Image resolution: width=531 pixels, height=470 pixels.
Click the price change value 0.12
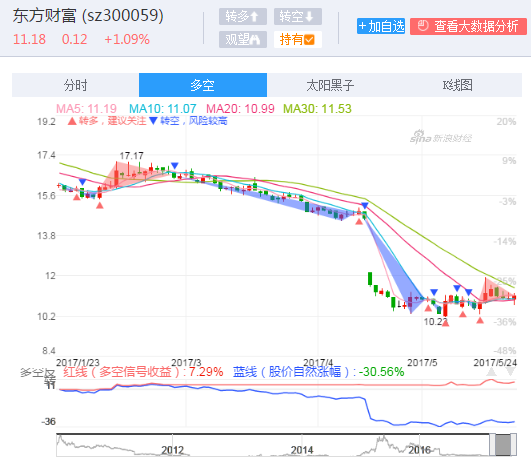pos(75,39)
